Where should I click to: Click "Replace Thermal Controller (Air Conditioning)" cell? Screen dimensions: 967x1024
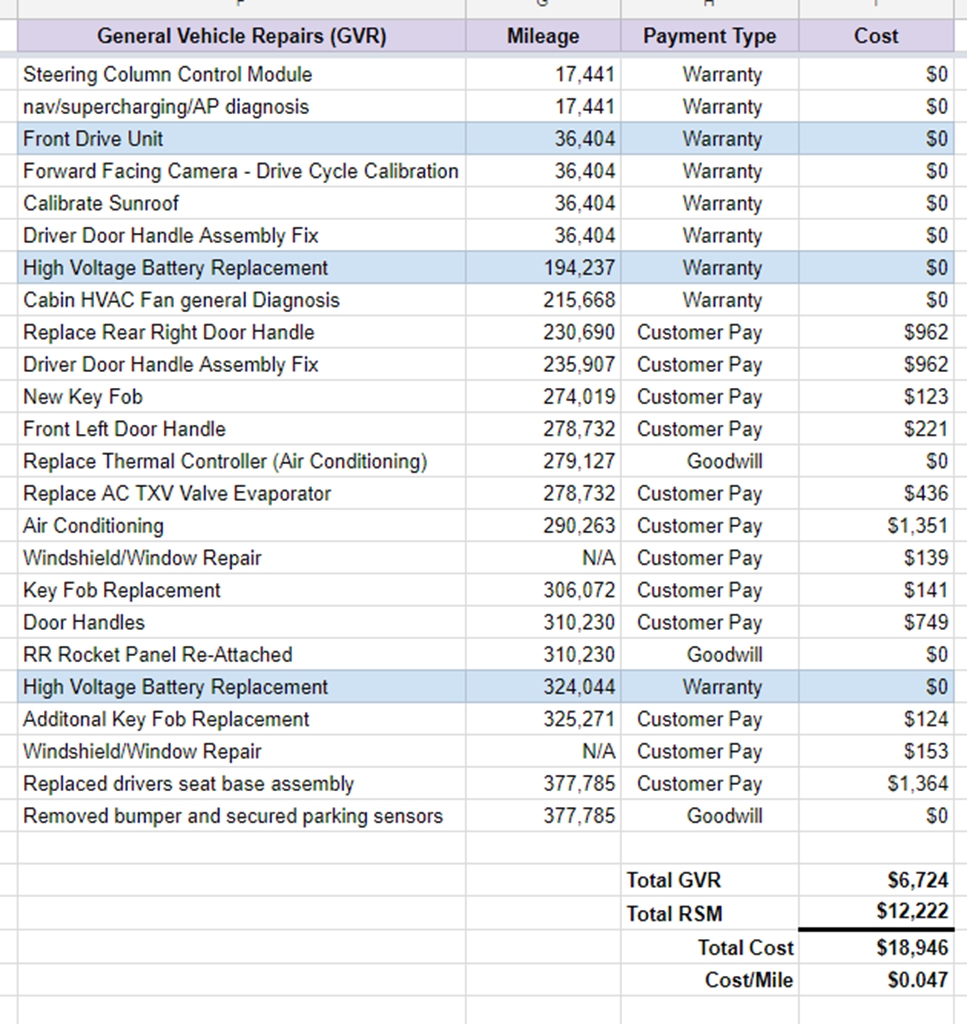[242, 461]
